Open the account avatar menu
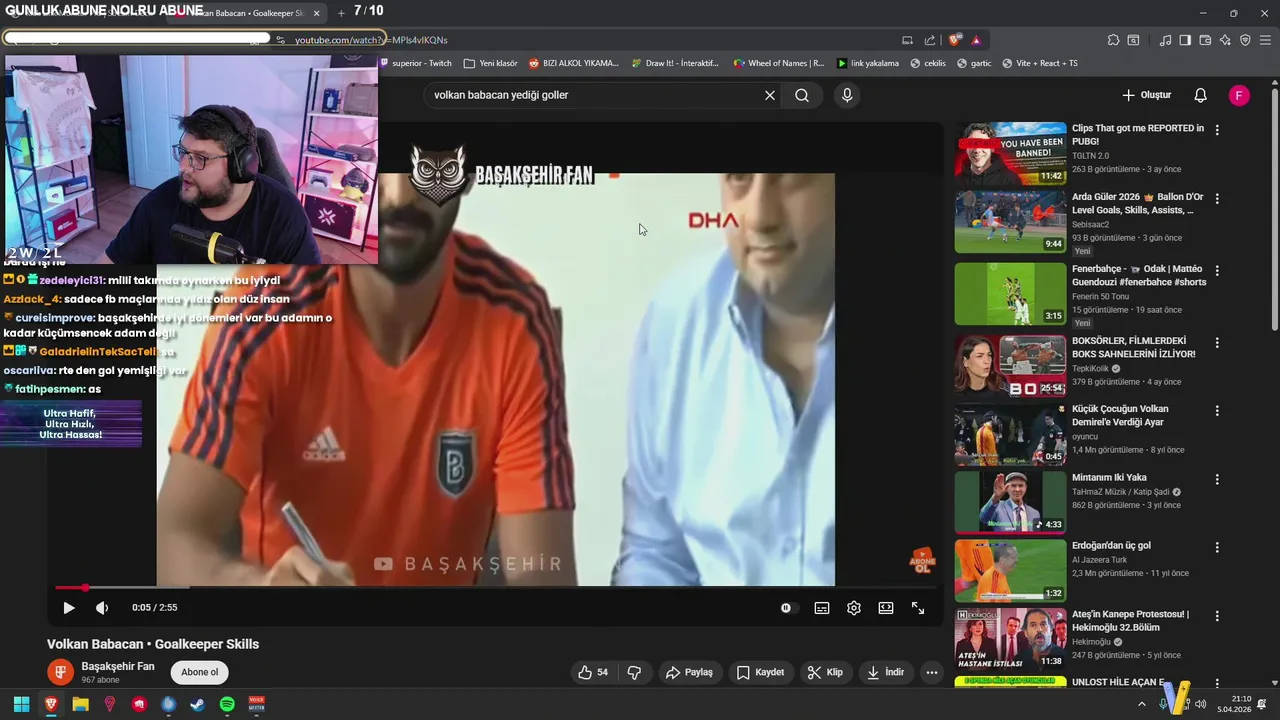Screen dimensions: 1280x720 coord(1239,95)
